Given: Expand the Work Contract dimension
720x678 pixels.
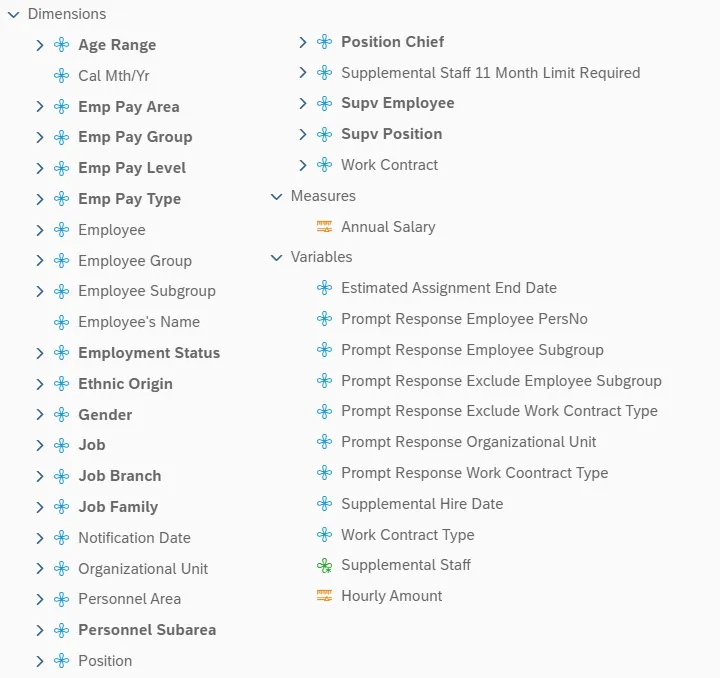Looking at the screenshot, I should coord(303,165).
